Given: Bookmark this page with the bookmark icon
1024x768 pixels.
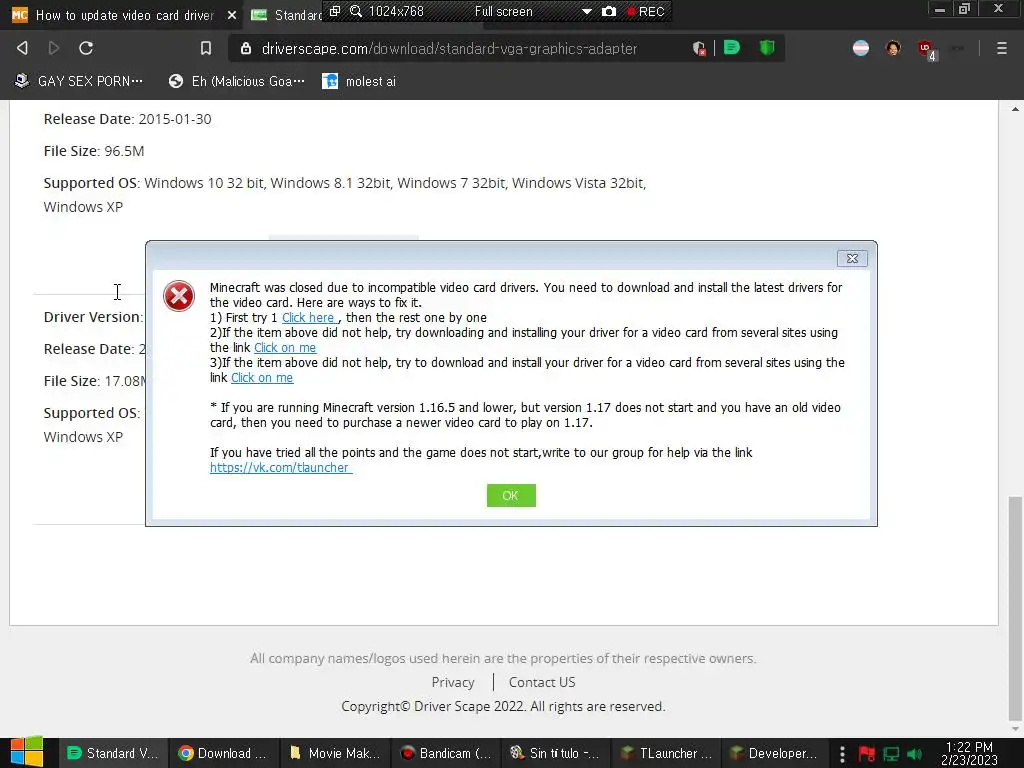Looking at the screenshot, I should click(x=206, y=48).
